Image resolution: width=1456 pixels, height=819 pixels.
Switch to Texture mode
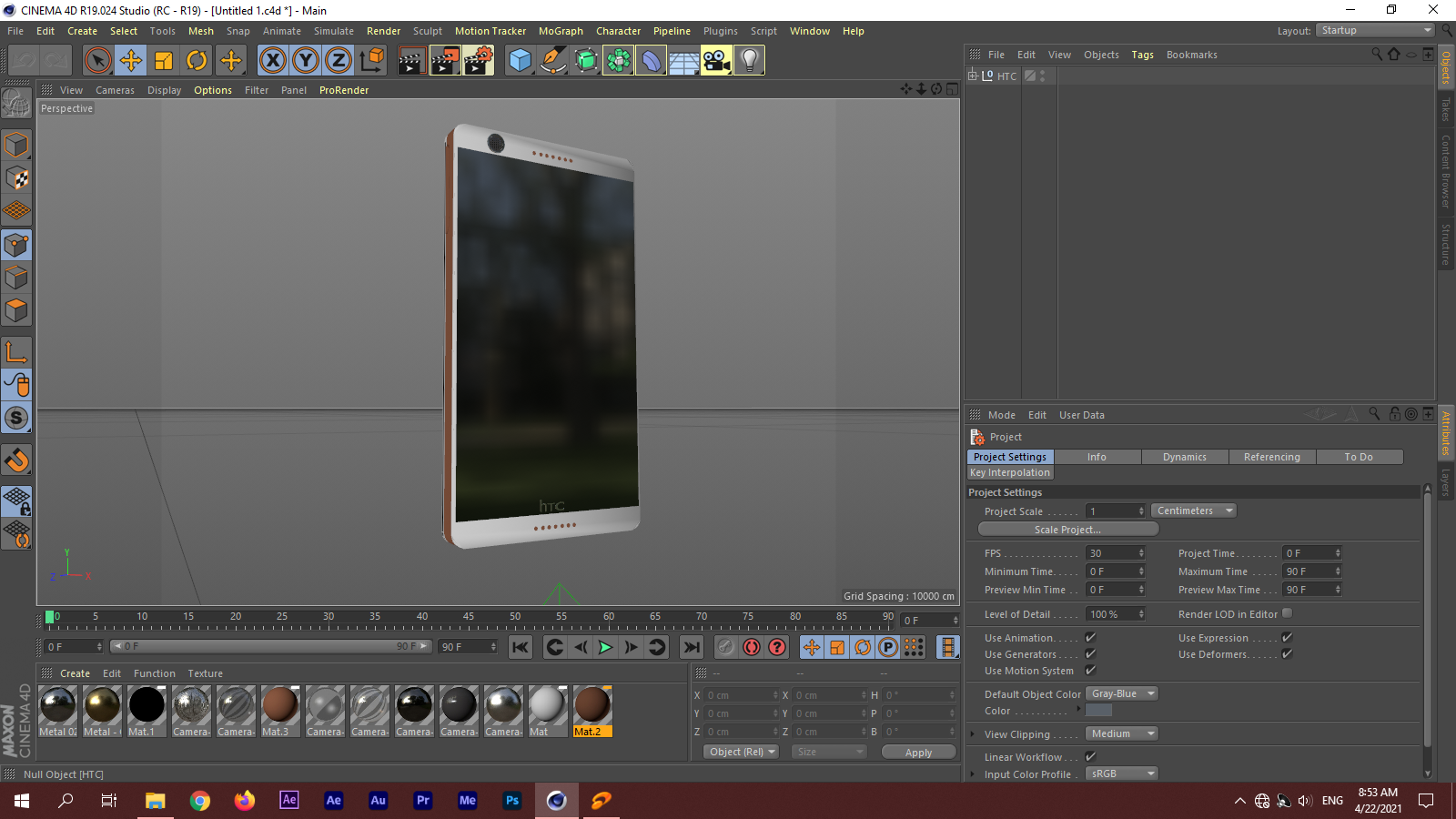tap(16, 178)
